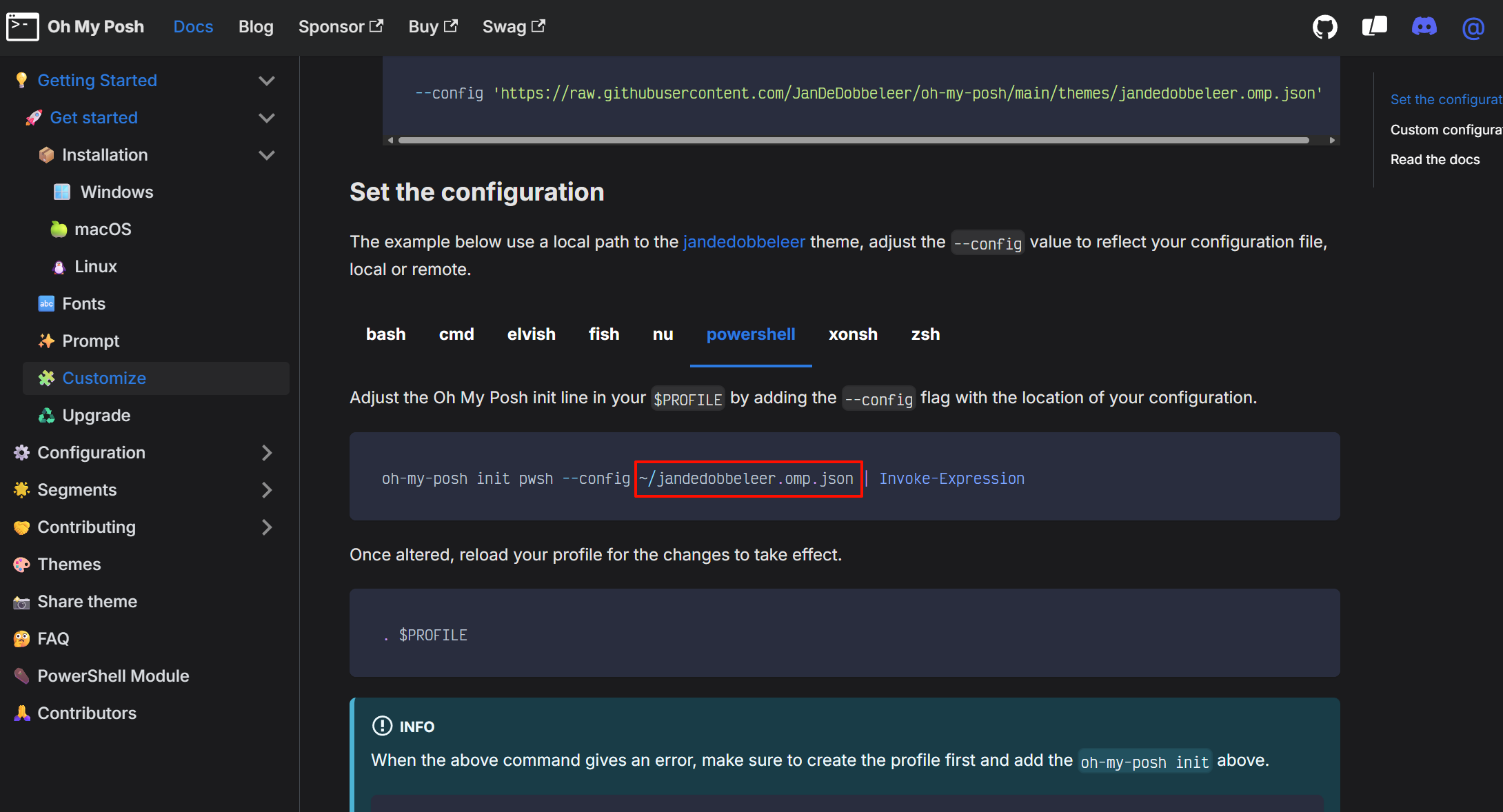Click the Oh My Posh terminal logo icon
1503x812 pixels.
pyautogui.click(x=22, y=27)
